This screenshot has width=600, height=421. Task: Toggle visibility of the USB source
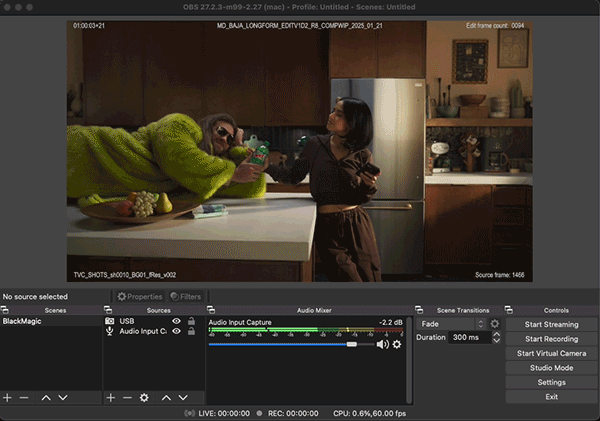176,321
